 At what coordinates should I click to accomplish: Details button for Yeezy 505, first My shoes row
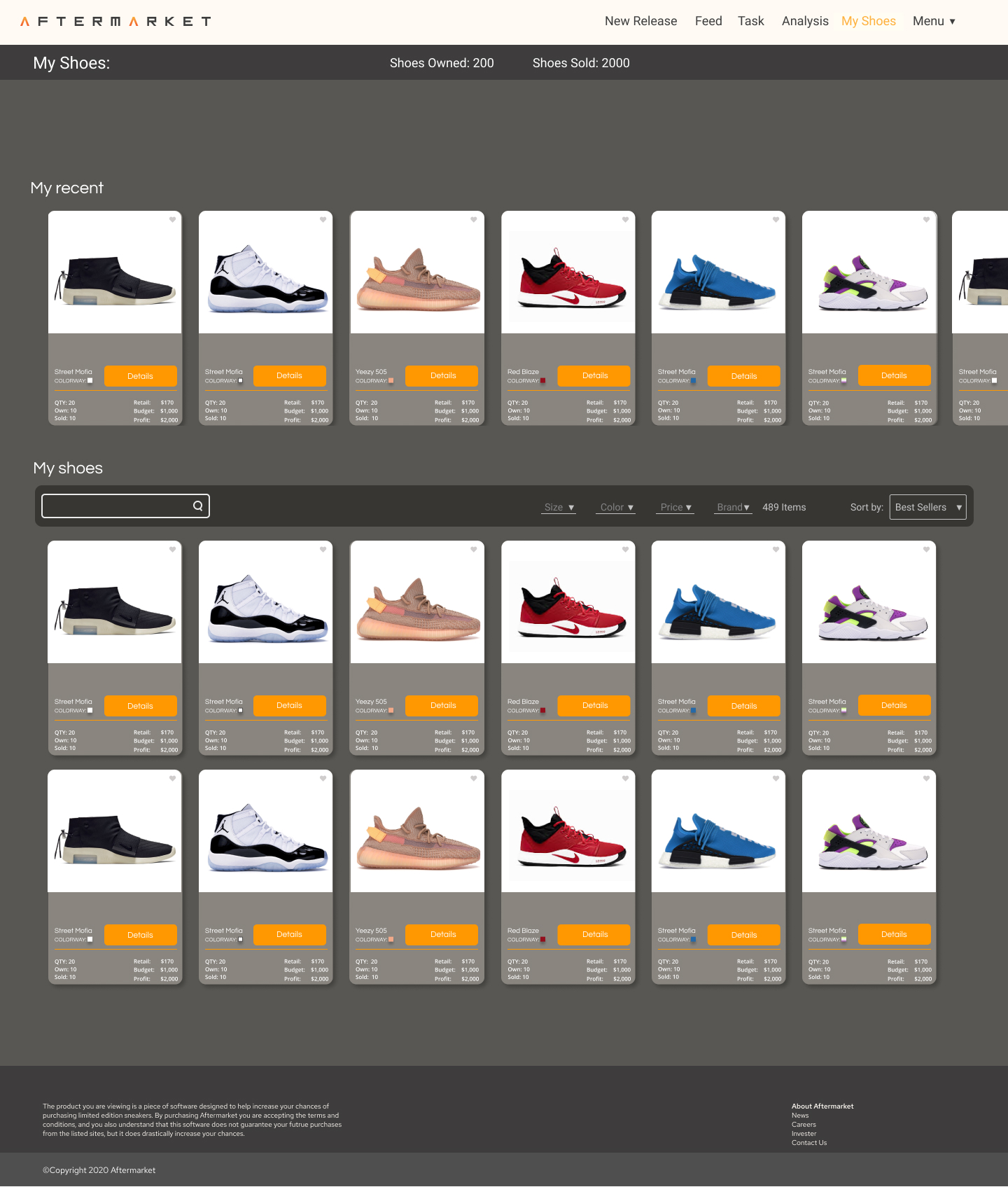tap(443, 706)
